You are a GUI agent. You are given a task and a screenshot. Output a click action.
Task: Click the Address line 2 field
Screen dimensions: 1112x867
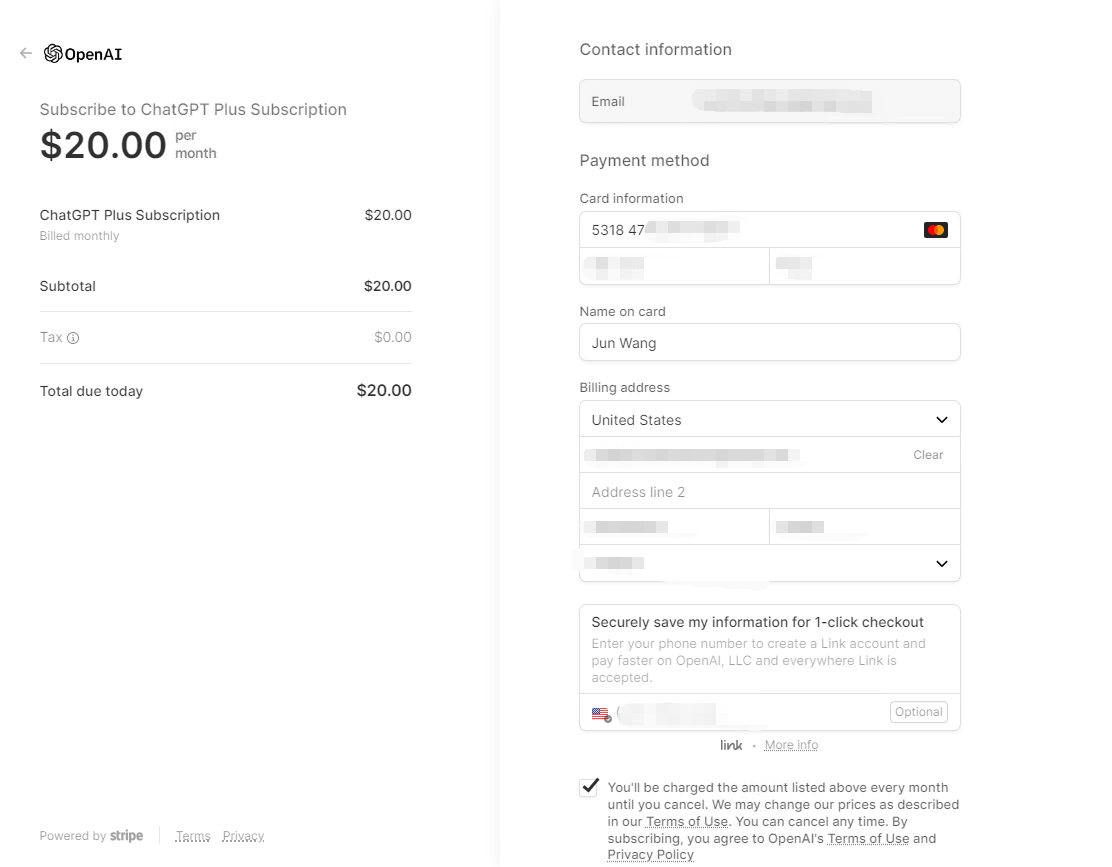(769, 492)
